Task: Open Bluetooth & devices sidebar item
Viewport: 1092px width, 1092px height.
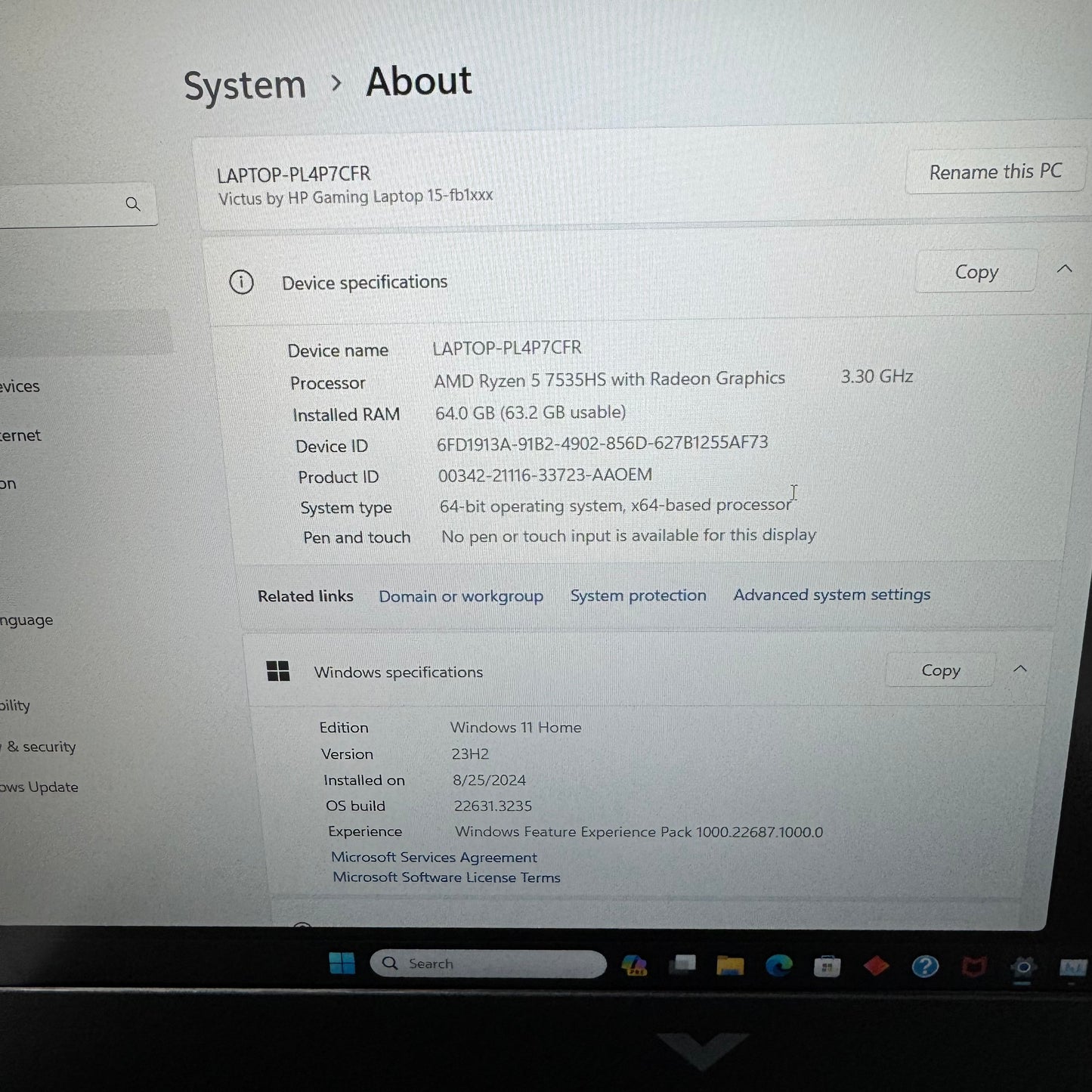Action: pyautogui.click(x=20, y=386)
